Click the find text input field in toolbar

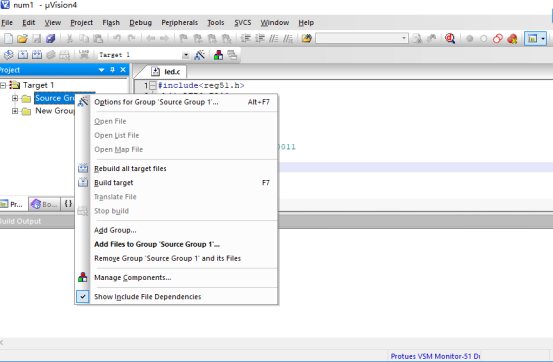click(x=358, y=38)
